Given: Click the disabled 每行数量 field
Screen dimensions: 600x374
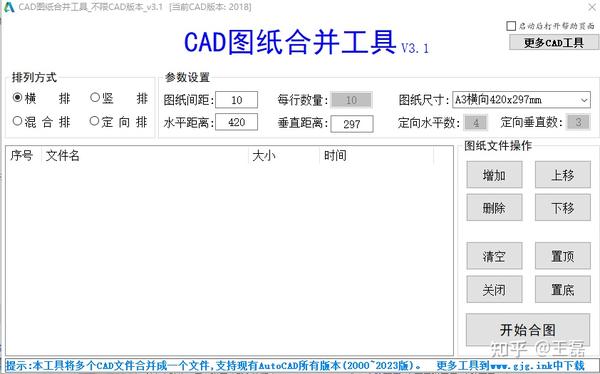Looking at the screenshot, I should pos(352,100).
